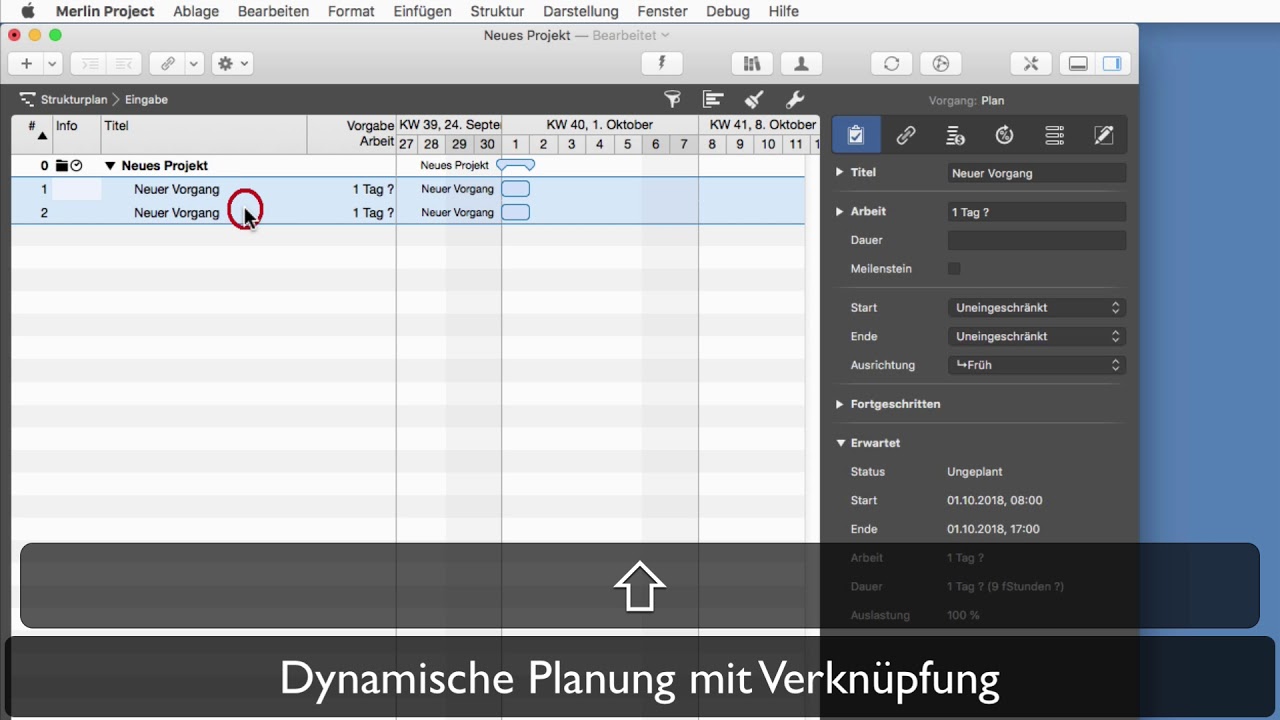Click the Titel column header
1280x720 pixels.
204,134
